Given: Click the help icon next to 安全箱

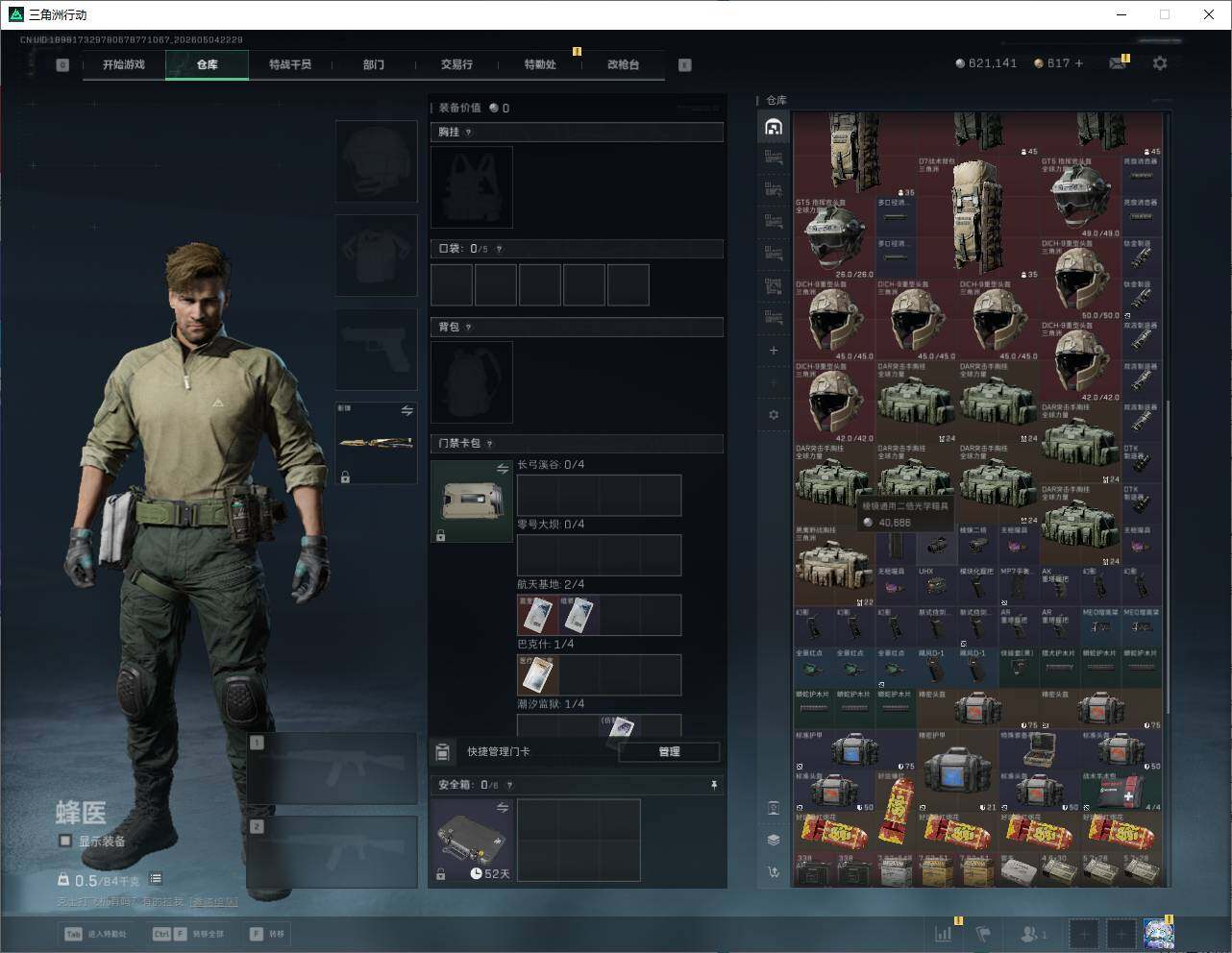Looking at the screenshot, I should click(510, 785).
